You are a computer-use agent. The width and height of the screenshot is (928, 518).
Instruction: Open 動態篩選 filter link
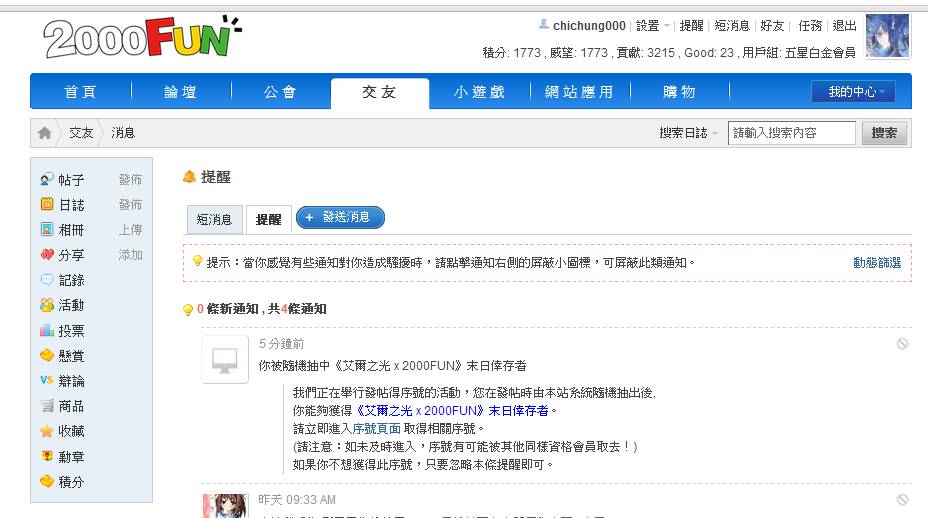[876, 263]
